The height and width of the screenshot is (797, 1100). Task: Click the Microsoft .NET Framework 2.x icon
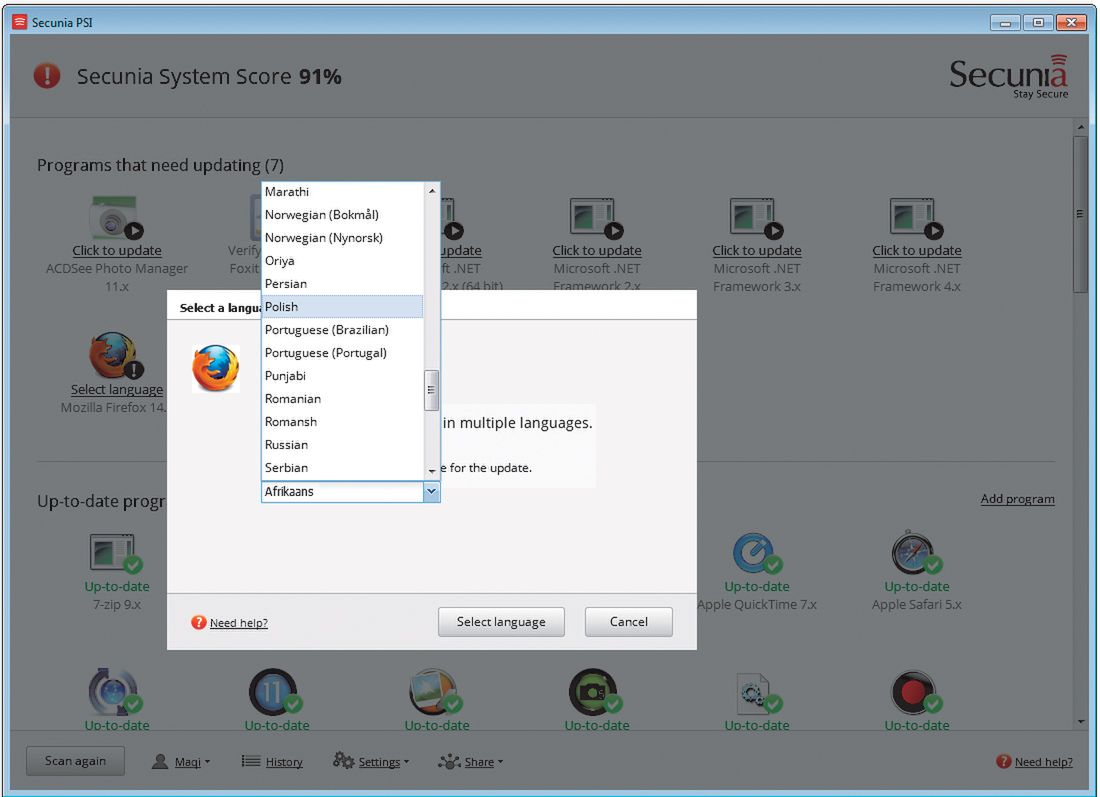coord(596,218)
